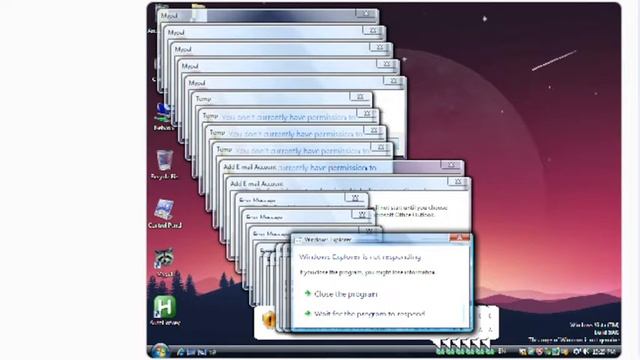Select the Network computer desktop icon

(x=163, y=116)
